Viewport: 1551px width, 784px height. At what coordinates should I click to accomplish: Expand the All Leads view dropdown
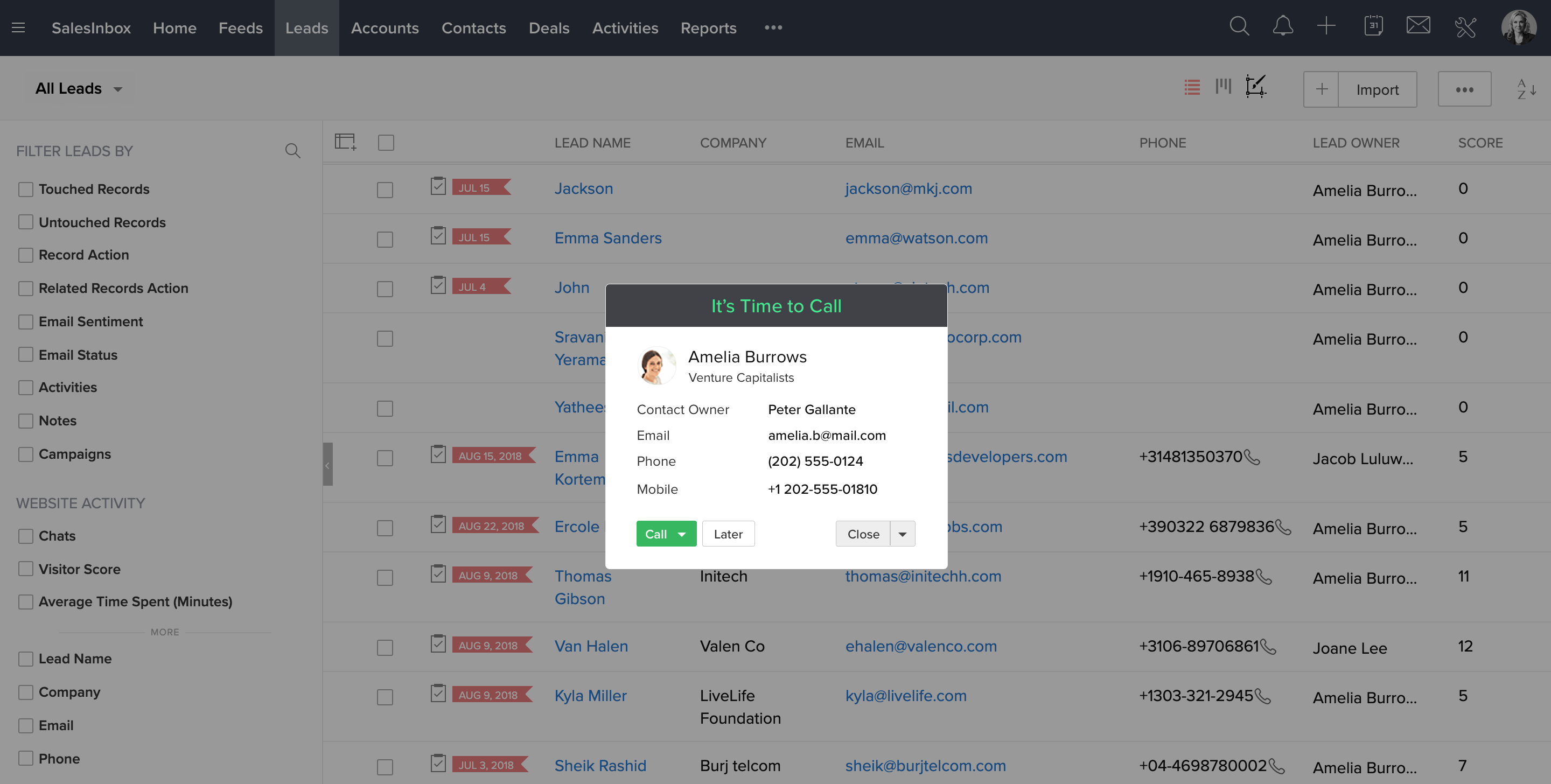(x=117, y=89)
